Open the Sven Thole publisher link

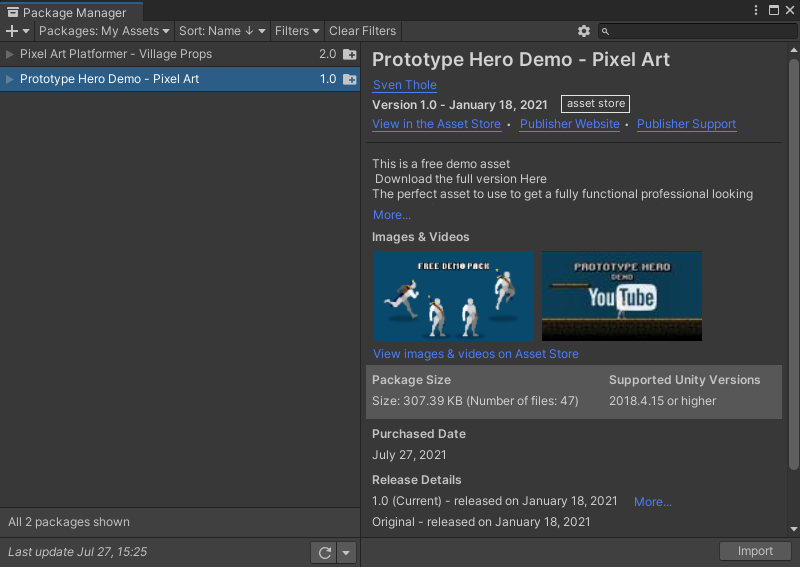pyautogui.click(x=405, y=85)
